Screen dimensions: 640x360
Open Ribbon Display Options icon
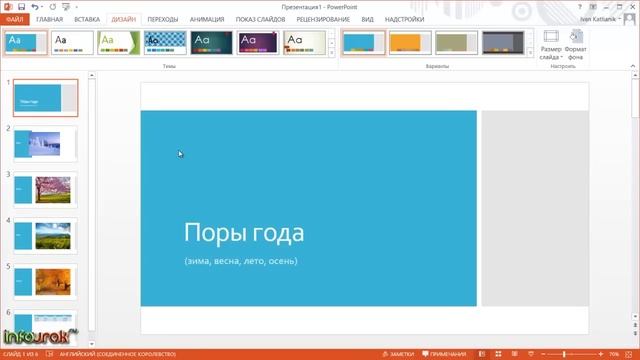click(x=593, y=7)
